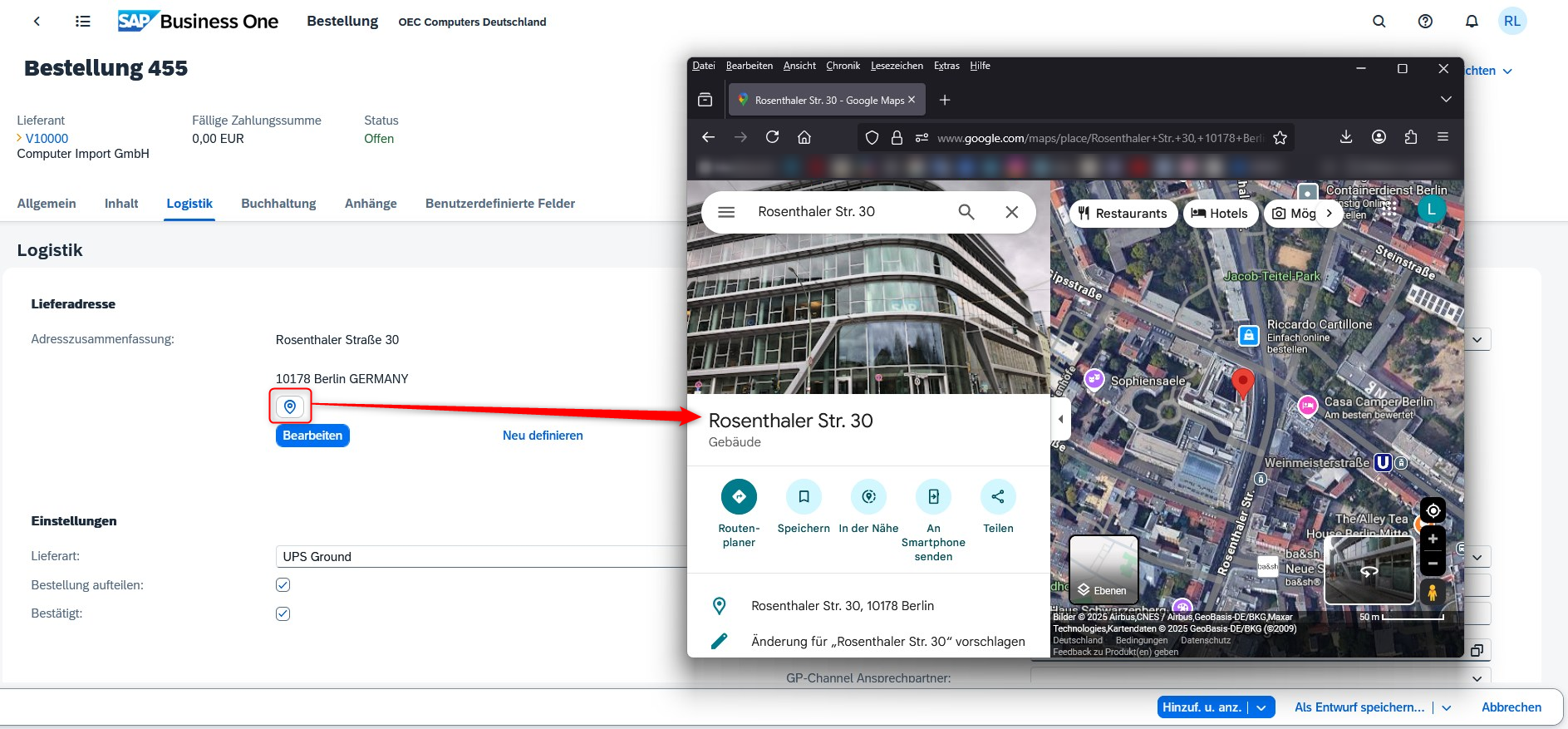The image size is (1568, 729).
Task: Open the SAP search magnifier icon
Action: 1379,22
